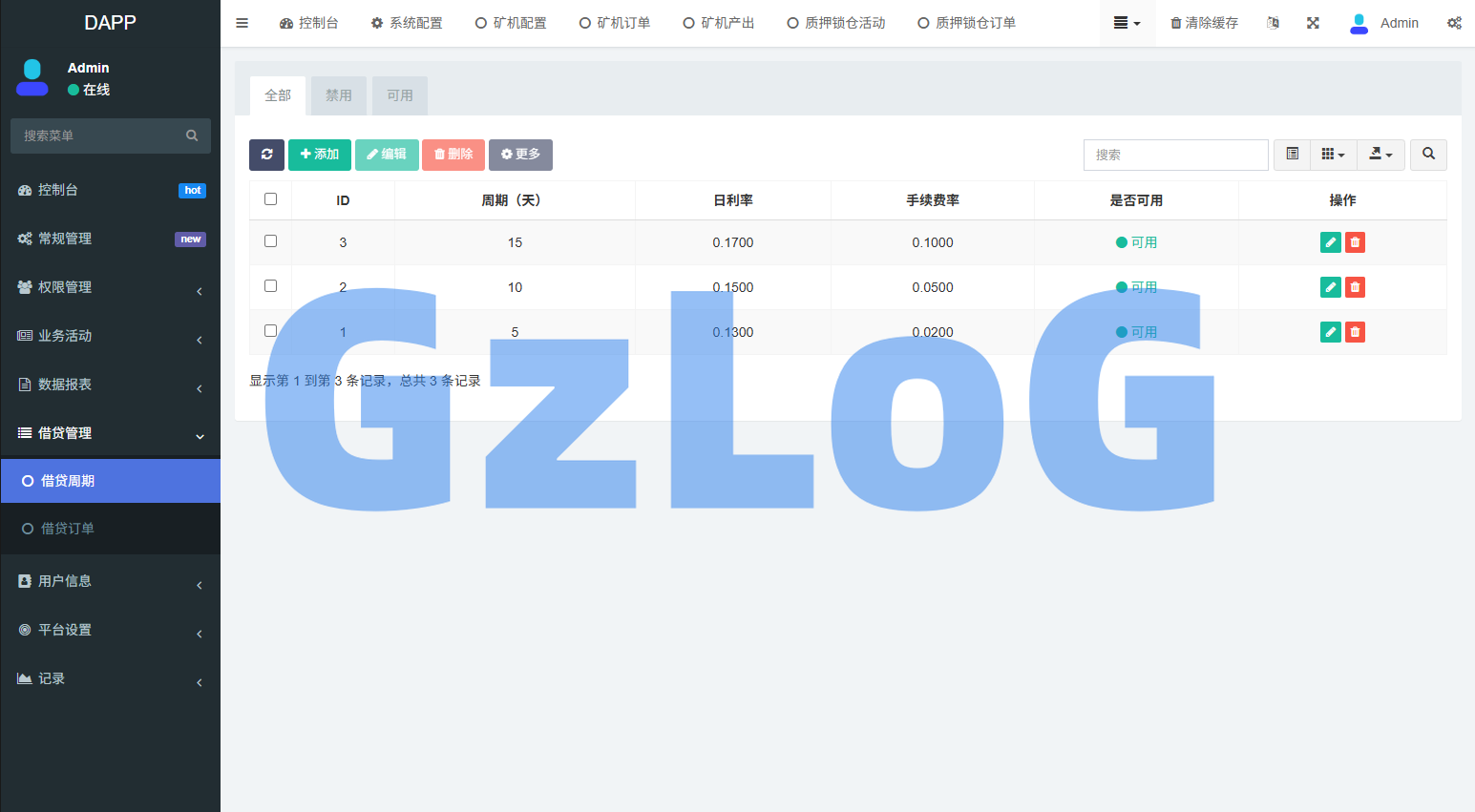Click the refresh icon above the table
1475x812 pixels.
pos(266,154)
